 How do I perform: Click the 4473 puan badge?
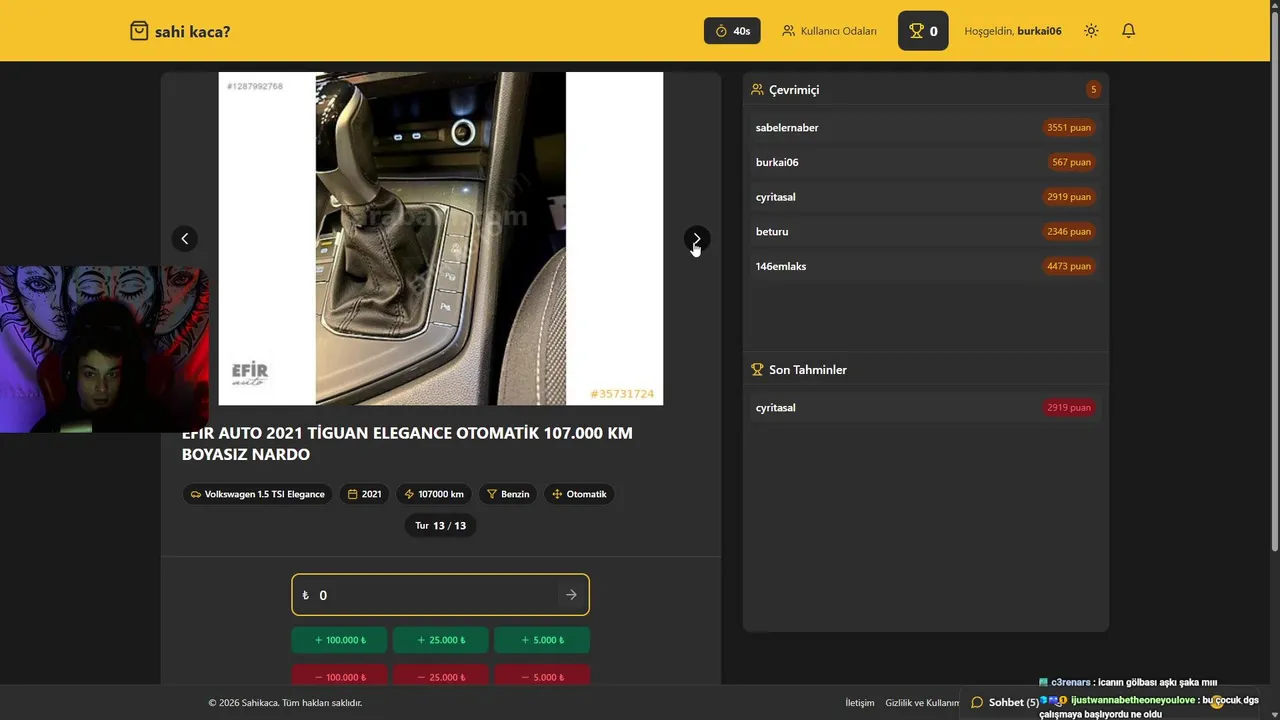click(1069, 266)
